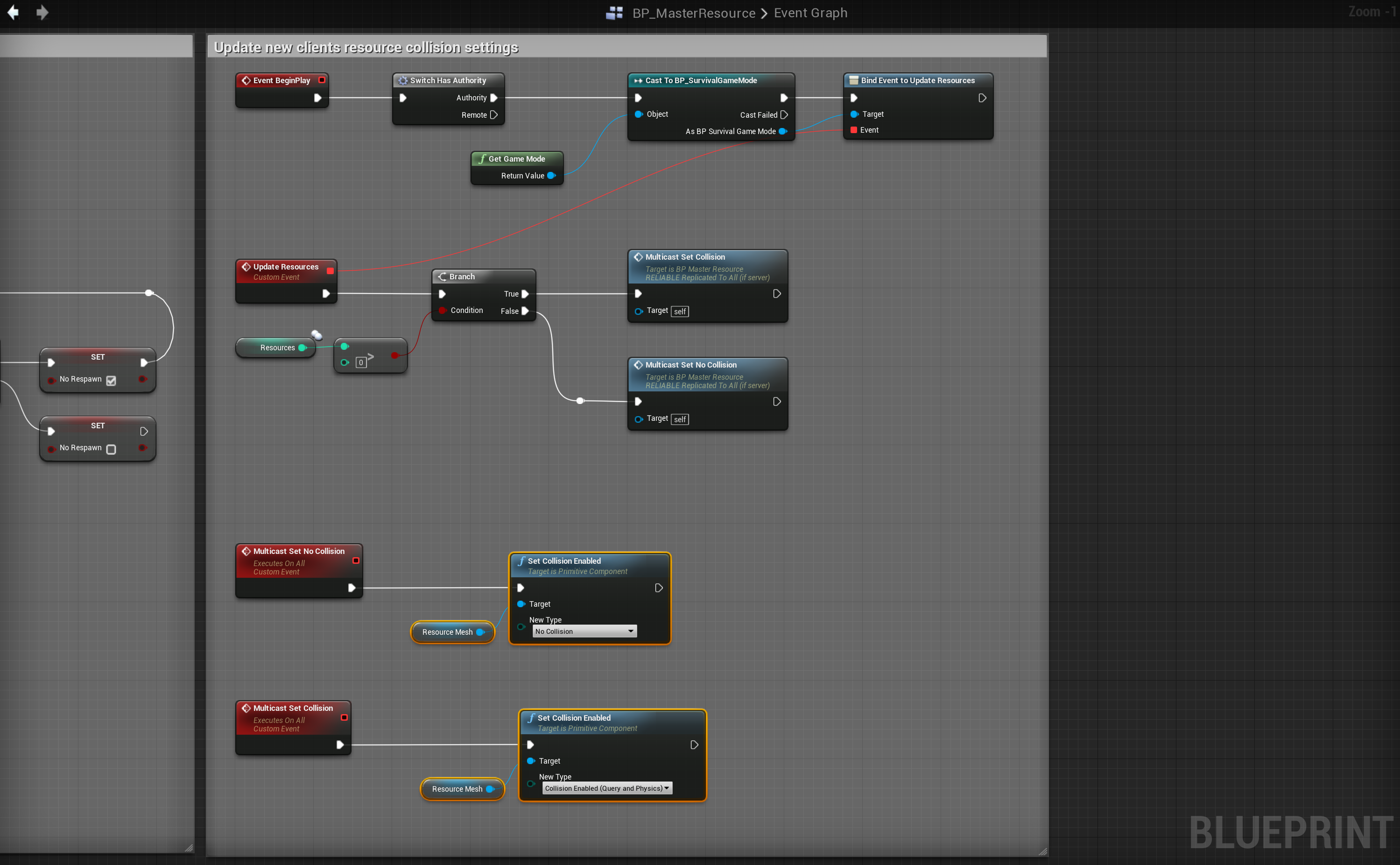
Task: Click the greater-than node's 0 input field
Action: [x=361, y=362]
